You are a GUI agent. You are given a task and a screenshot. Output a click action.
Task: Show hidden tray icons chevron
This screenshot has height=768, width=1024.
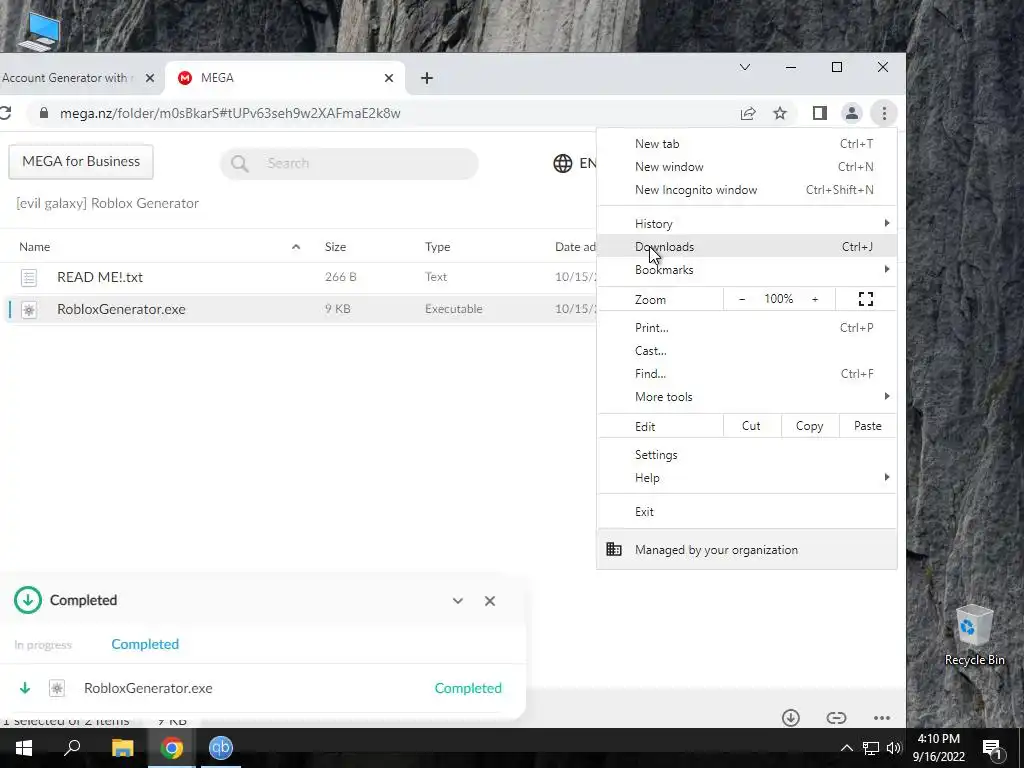point(846,748)
